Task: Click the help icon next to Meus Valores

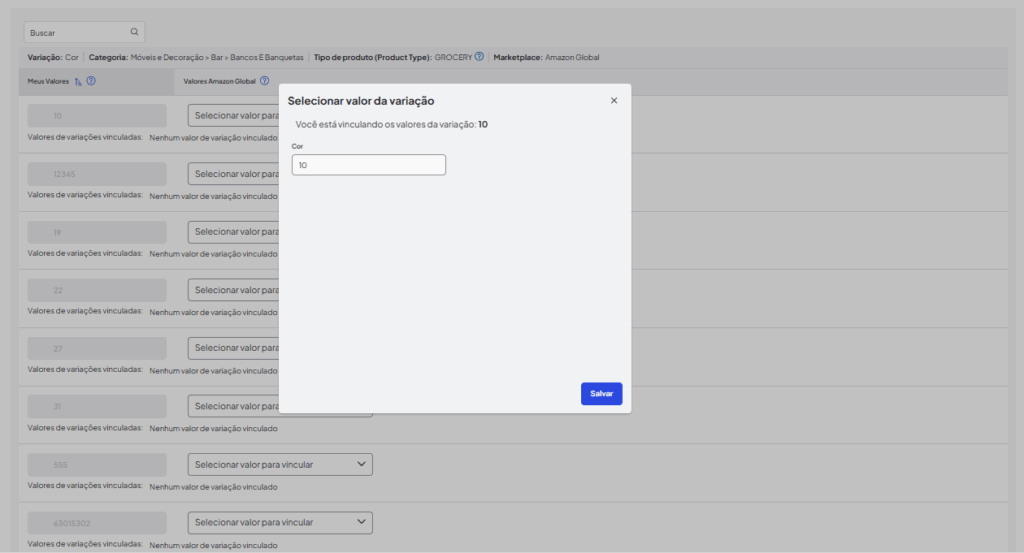Action: [x=91, y=81]
